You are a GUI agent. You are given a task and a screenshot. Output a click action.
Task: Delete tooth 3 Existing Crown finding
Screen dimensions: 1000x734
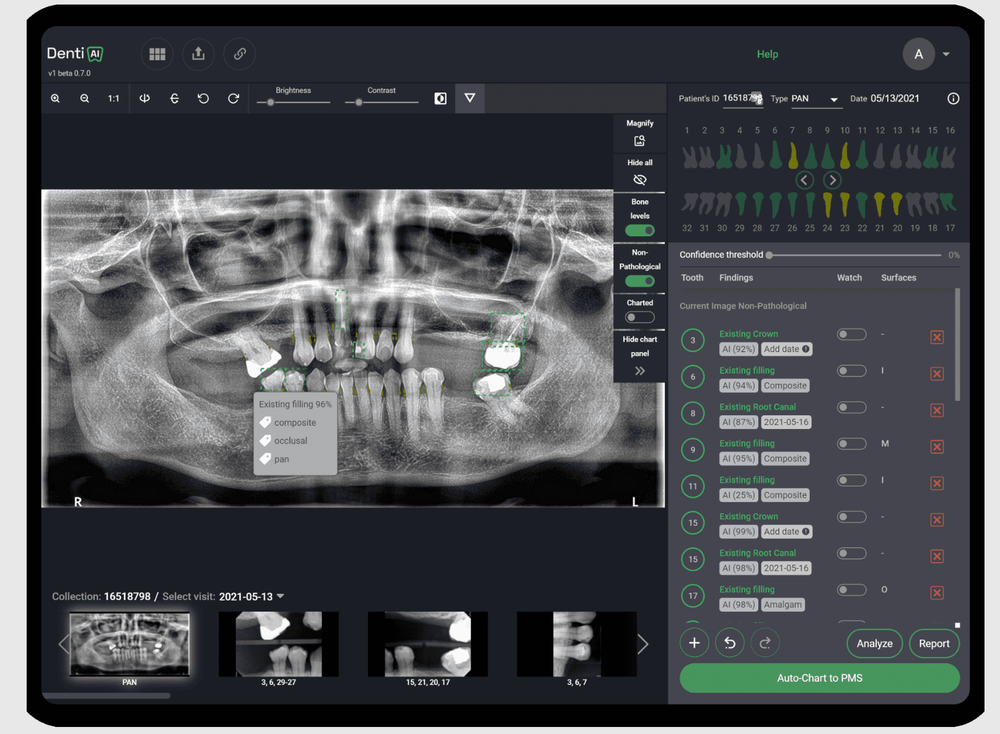(937, 337)
